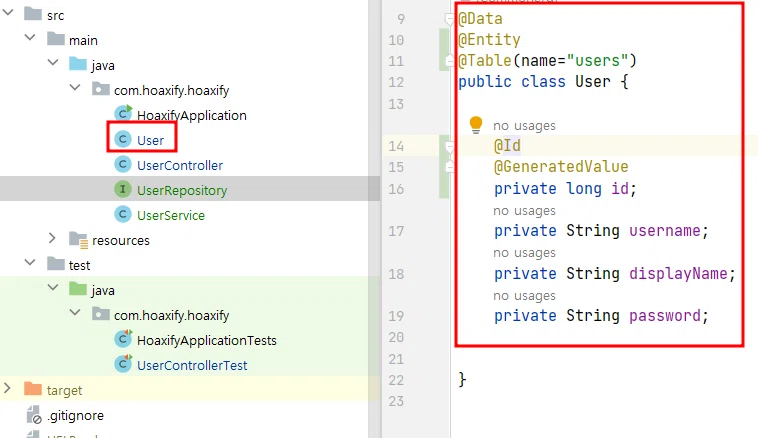The height and width of the screenshot is (438, 758).
Task: Click the .gitignore file icon
Action: pos(34,415)
